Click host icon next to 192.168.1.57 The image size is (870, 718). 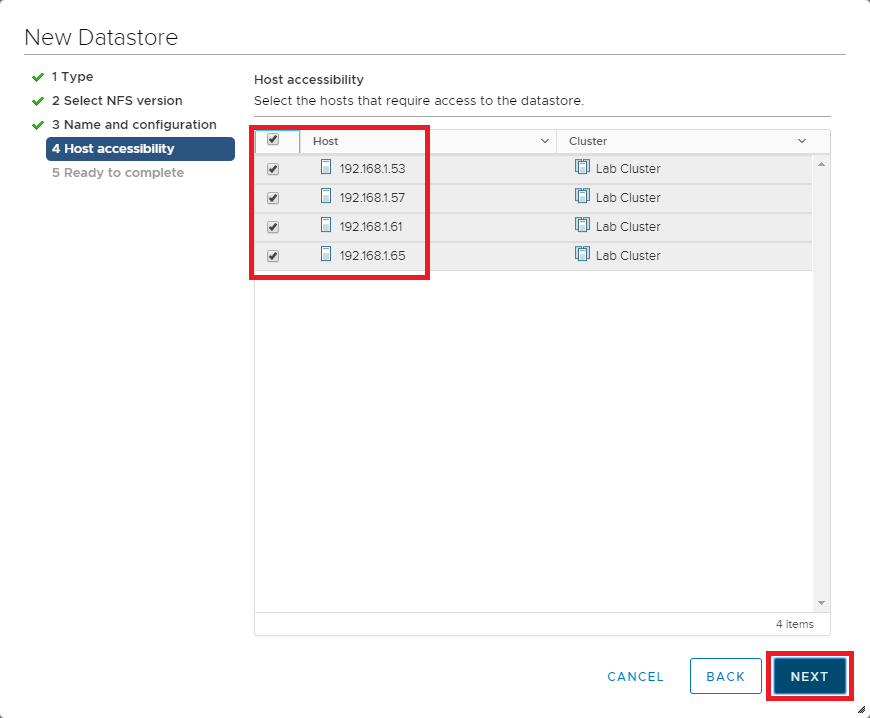[325, 197]
